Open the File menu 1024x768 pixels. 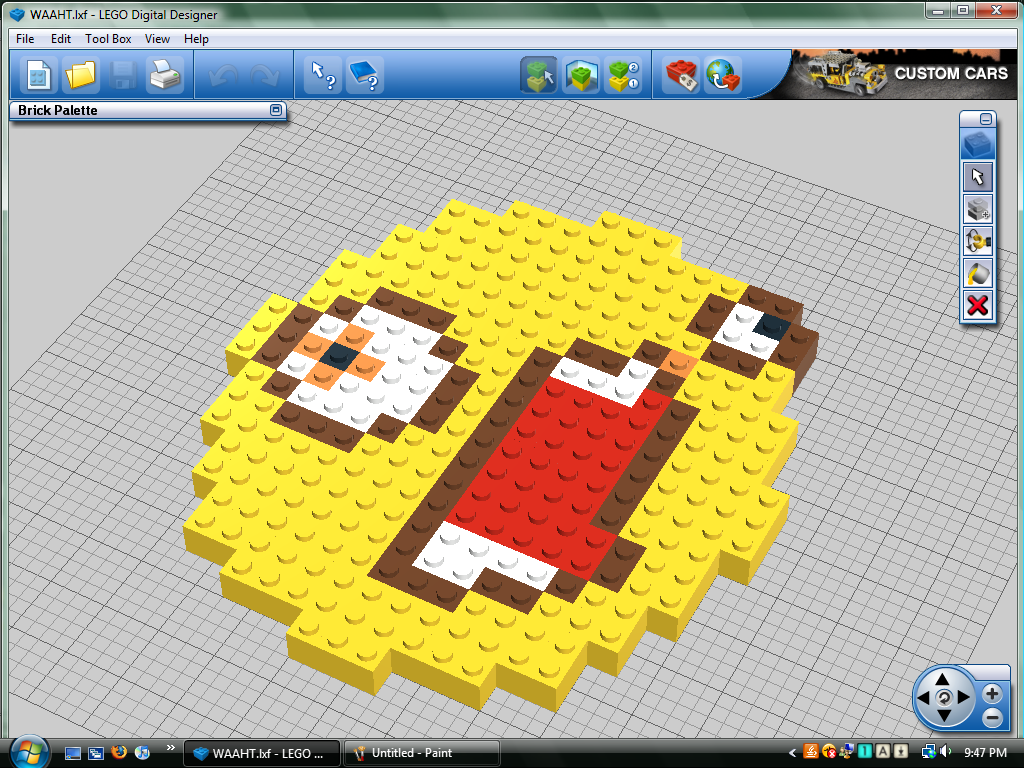[25, 39]
